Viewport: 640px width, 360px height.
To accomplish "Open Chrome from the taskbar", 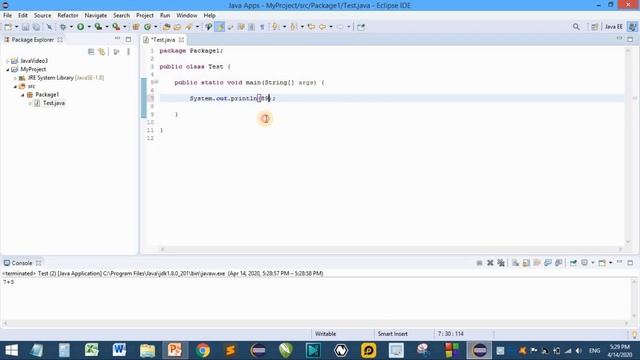I will (x=202, y=350).
